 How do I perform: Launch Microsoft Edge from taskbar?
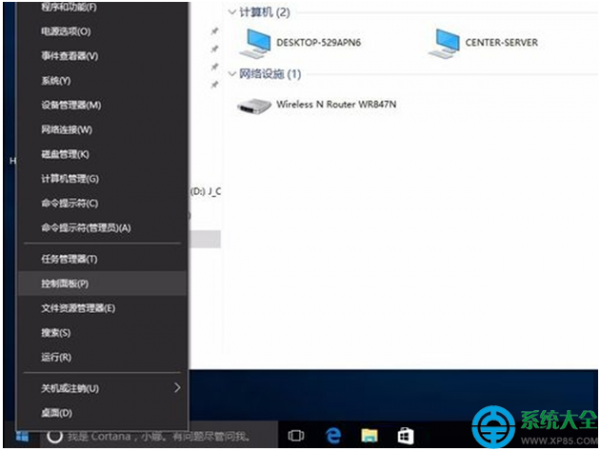[x=333, y=436]
